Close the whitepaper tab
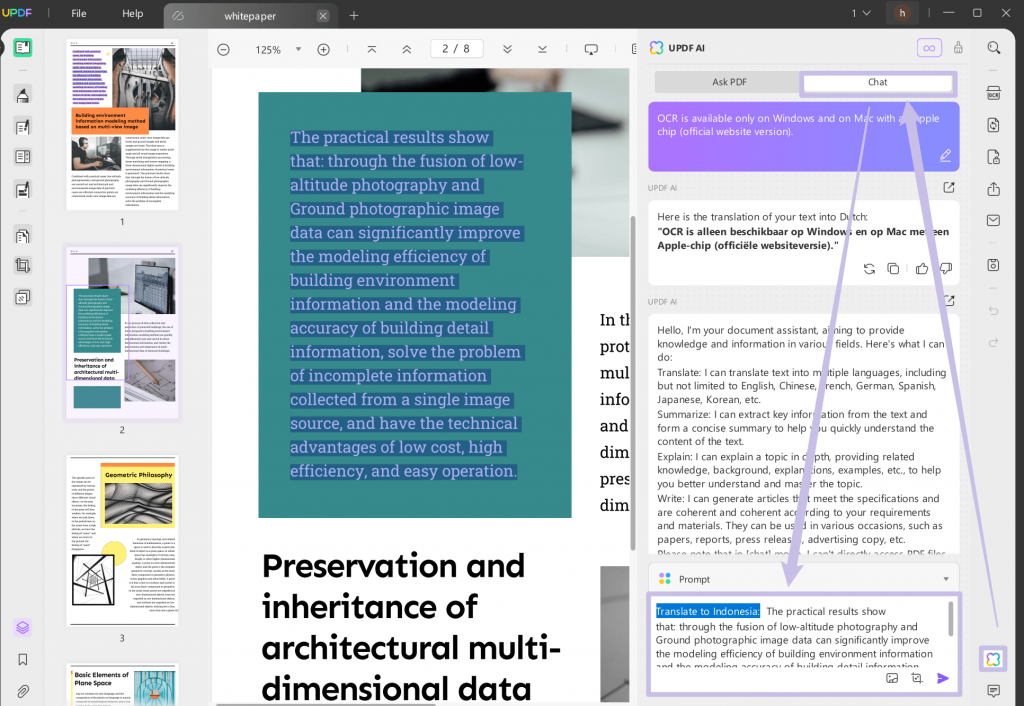The width and height of the screenshot is (1024, 706). click(x=323, y=16)
